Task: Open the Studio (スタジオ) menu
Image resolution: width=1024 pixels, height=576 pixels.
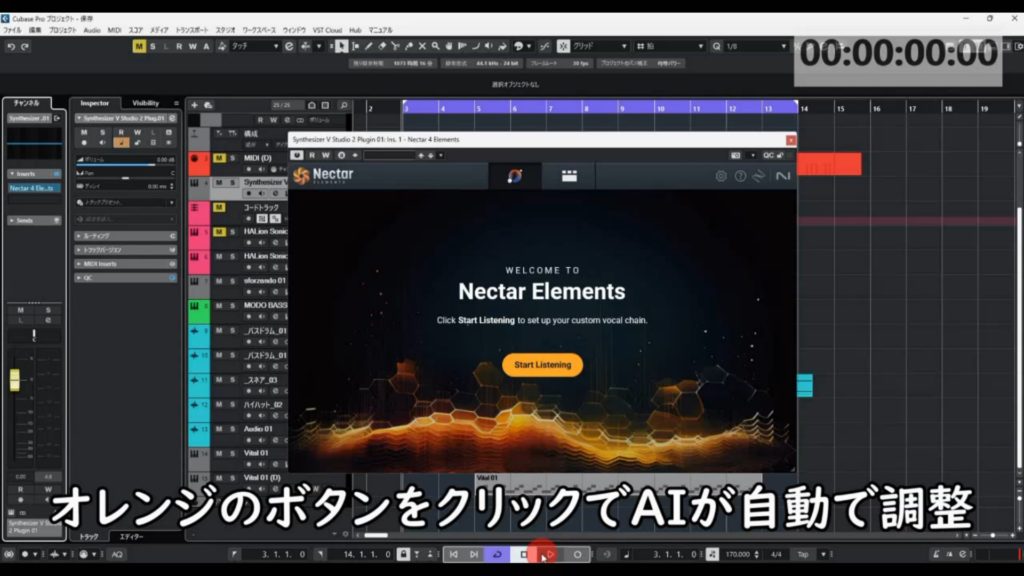Action: tap(226, 31)
